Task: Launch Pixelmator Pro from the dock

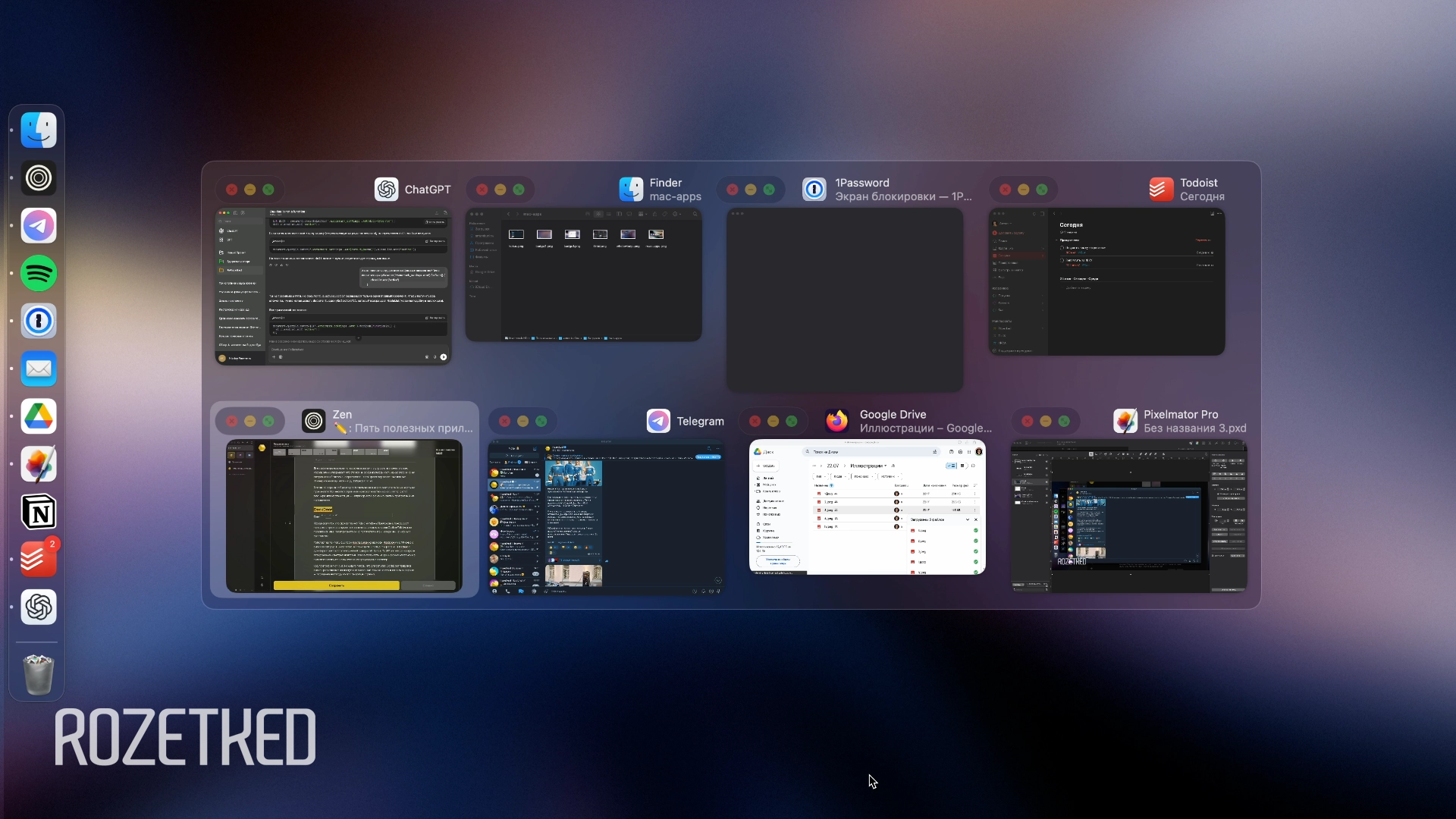Action: pyautogui.click(x=39, y=464)
